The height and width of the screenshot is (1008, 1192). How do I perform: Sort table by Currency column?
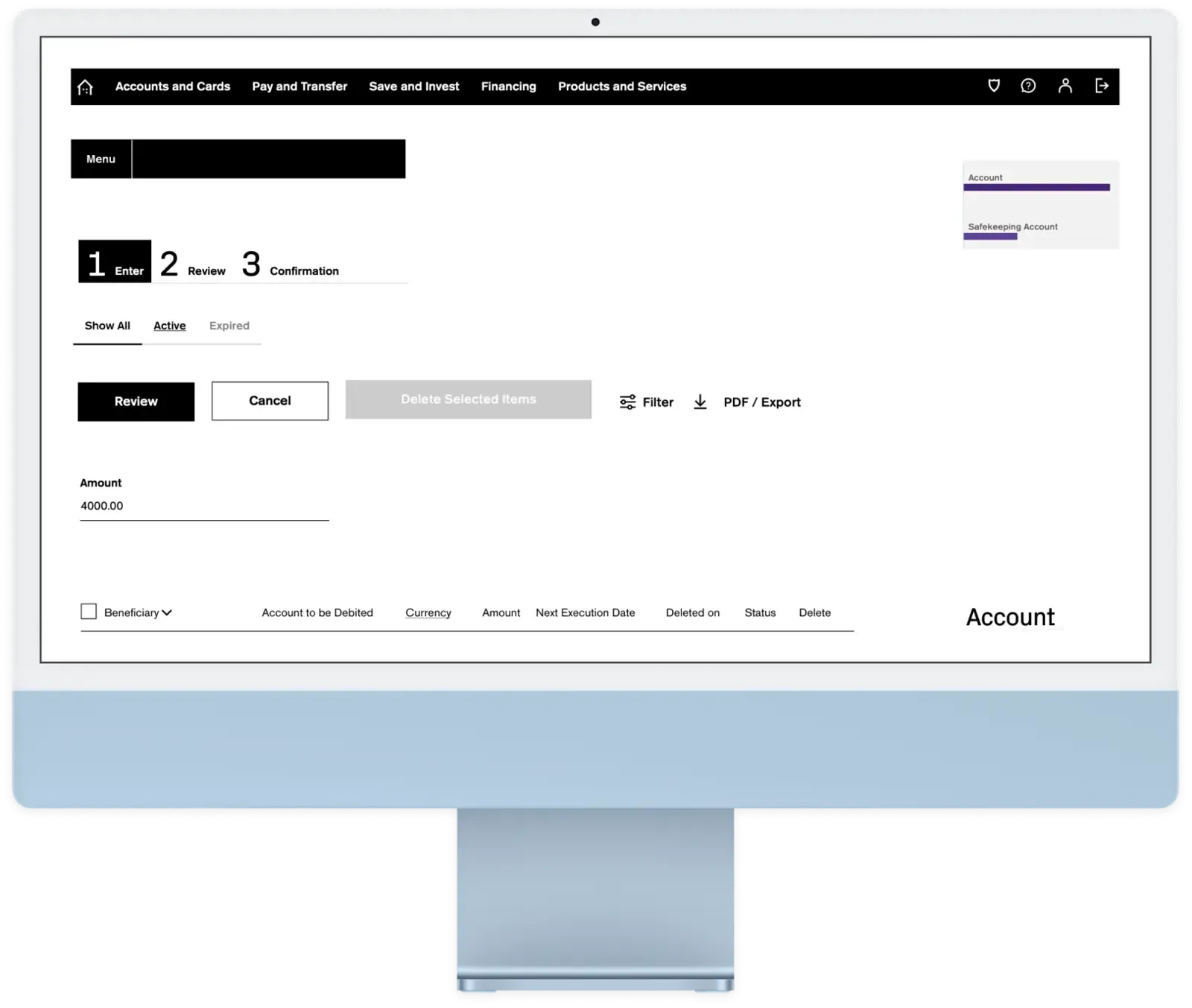pyautogui.click(x=428, y=612)
